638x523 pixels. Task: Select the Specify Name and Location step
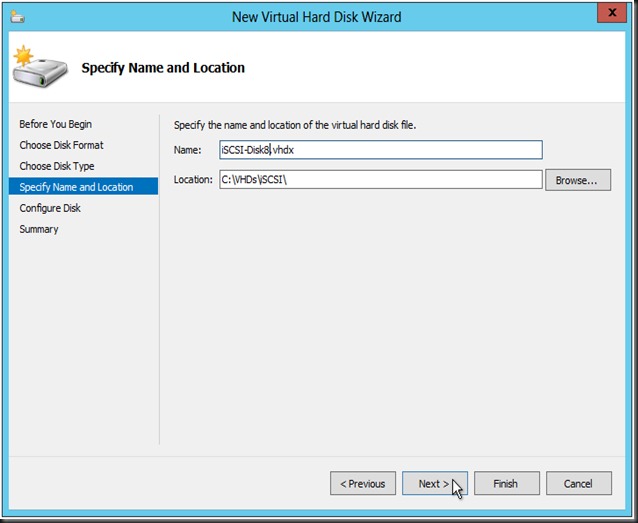(76, 187)
